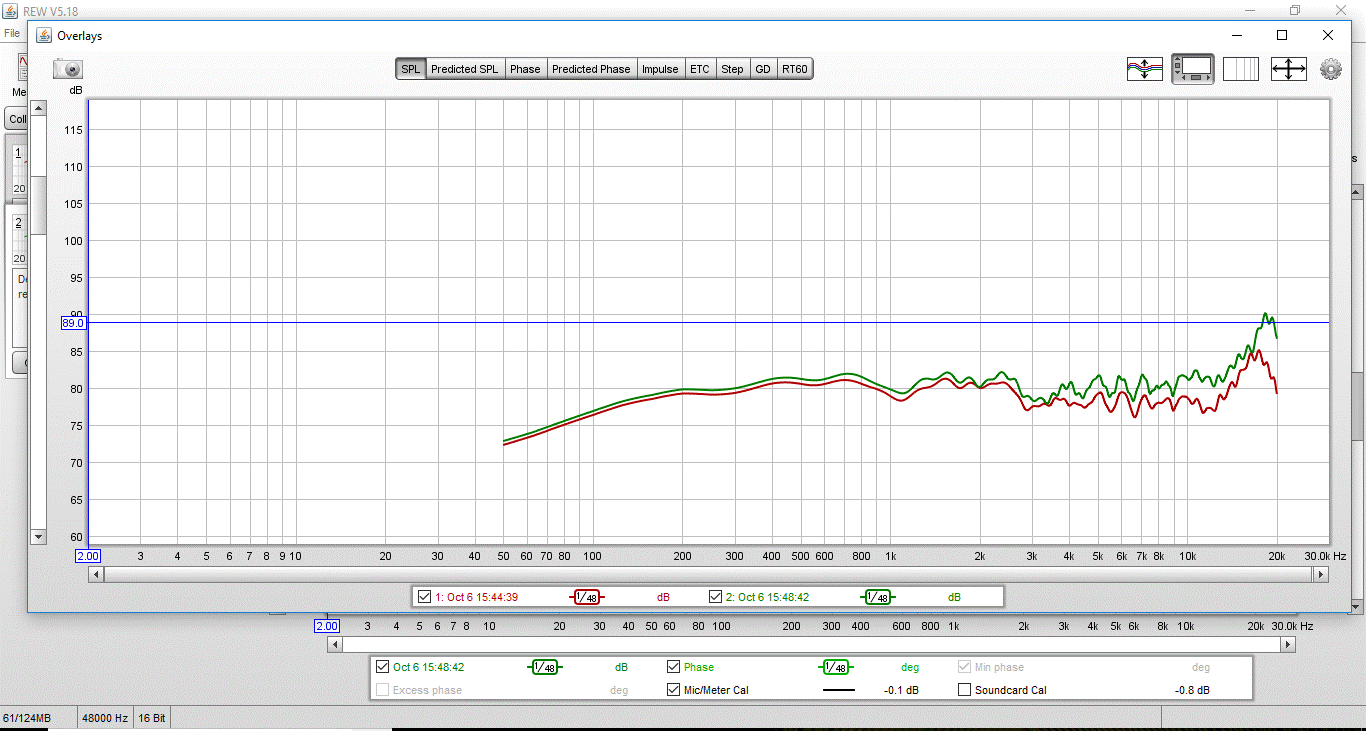Image resolution: width=1366 pixels, height=731 pixels.
Task: Click the main window 2.00 frequency box
Action: click(327, 626)
